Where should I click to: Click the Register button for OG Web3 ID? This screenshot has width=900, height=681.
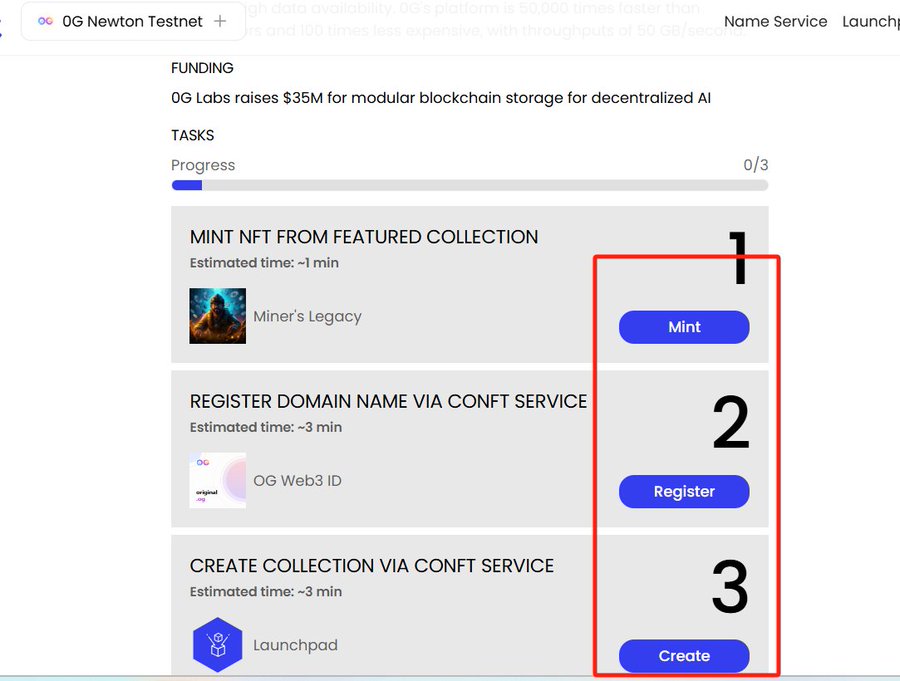coord(684,492)
